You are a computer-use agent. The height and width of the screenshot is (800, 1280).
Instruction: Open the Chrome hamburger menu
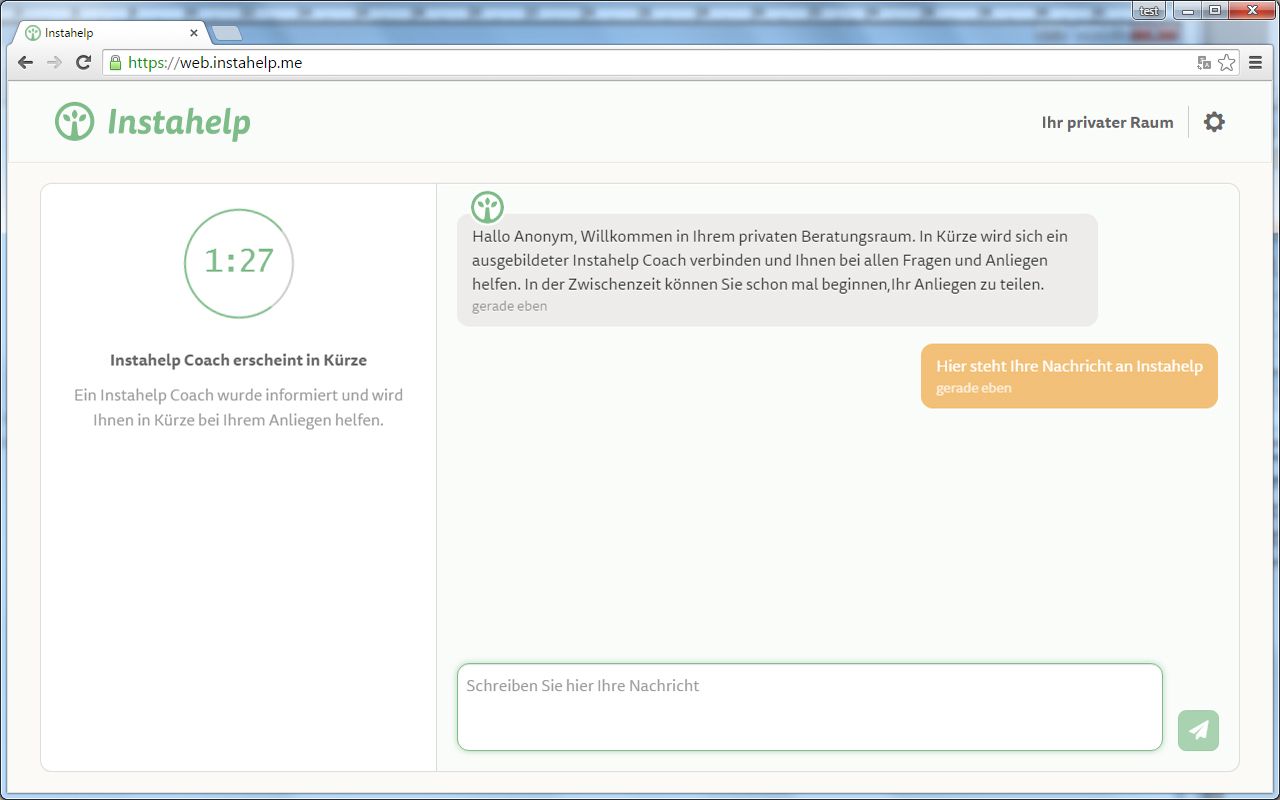point(1256,62)
